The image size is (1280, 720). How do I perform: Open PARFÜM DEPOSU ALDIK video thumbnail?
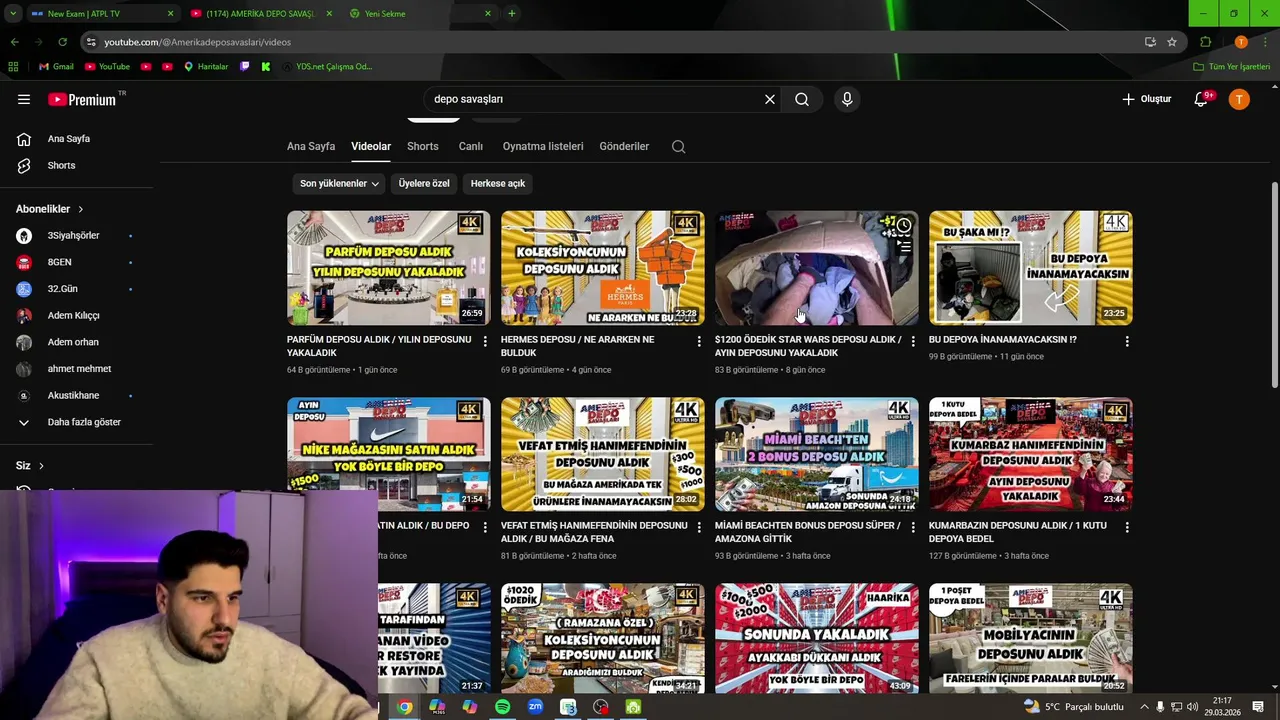389,268
